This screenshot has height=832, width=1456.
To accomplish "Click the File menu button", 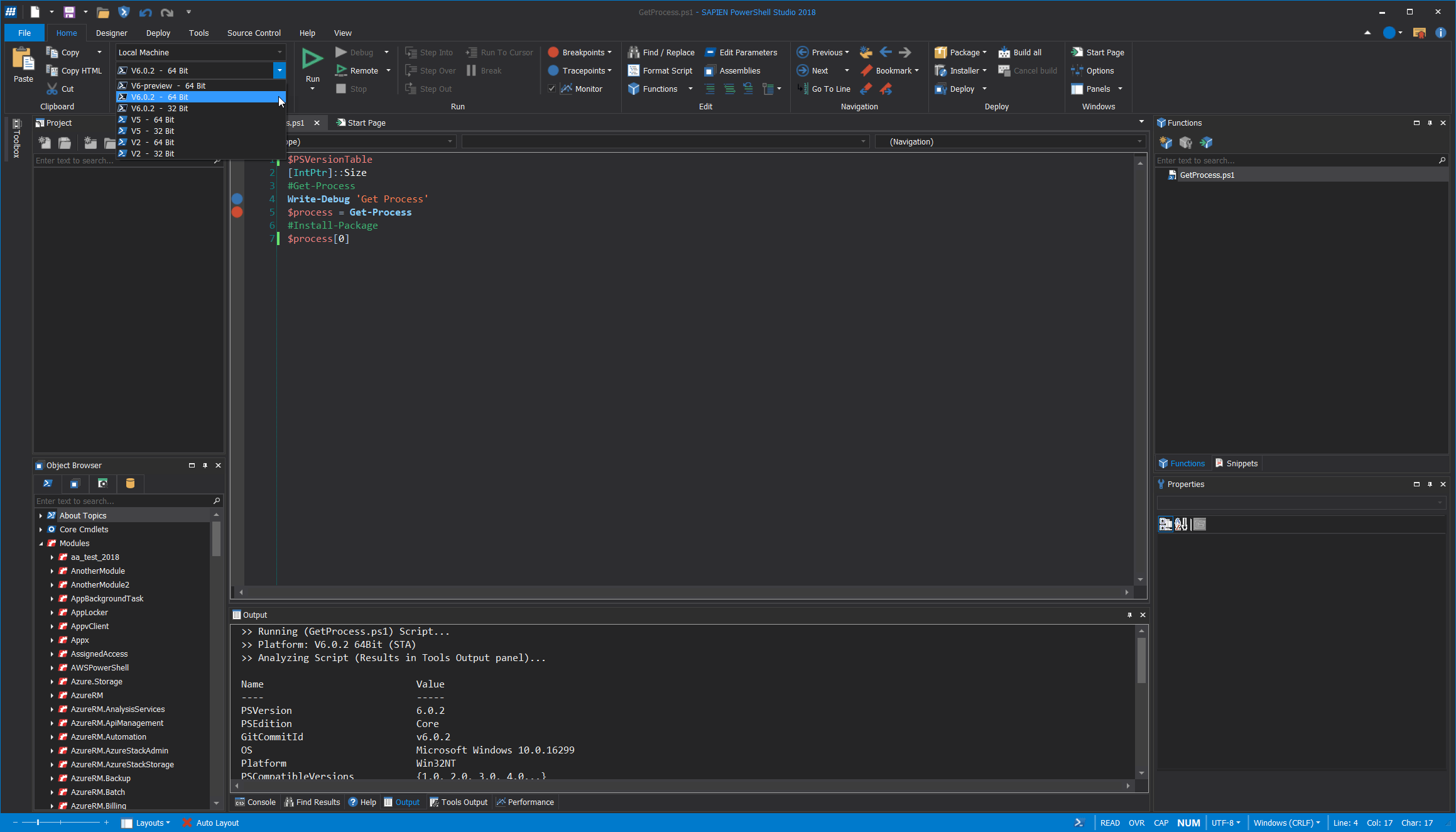I will pos(24,33).
